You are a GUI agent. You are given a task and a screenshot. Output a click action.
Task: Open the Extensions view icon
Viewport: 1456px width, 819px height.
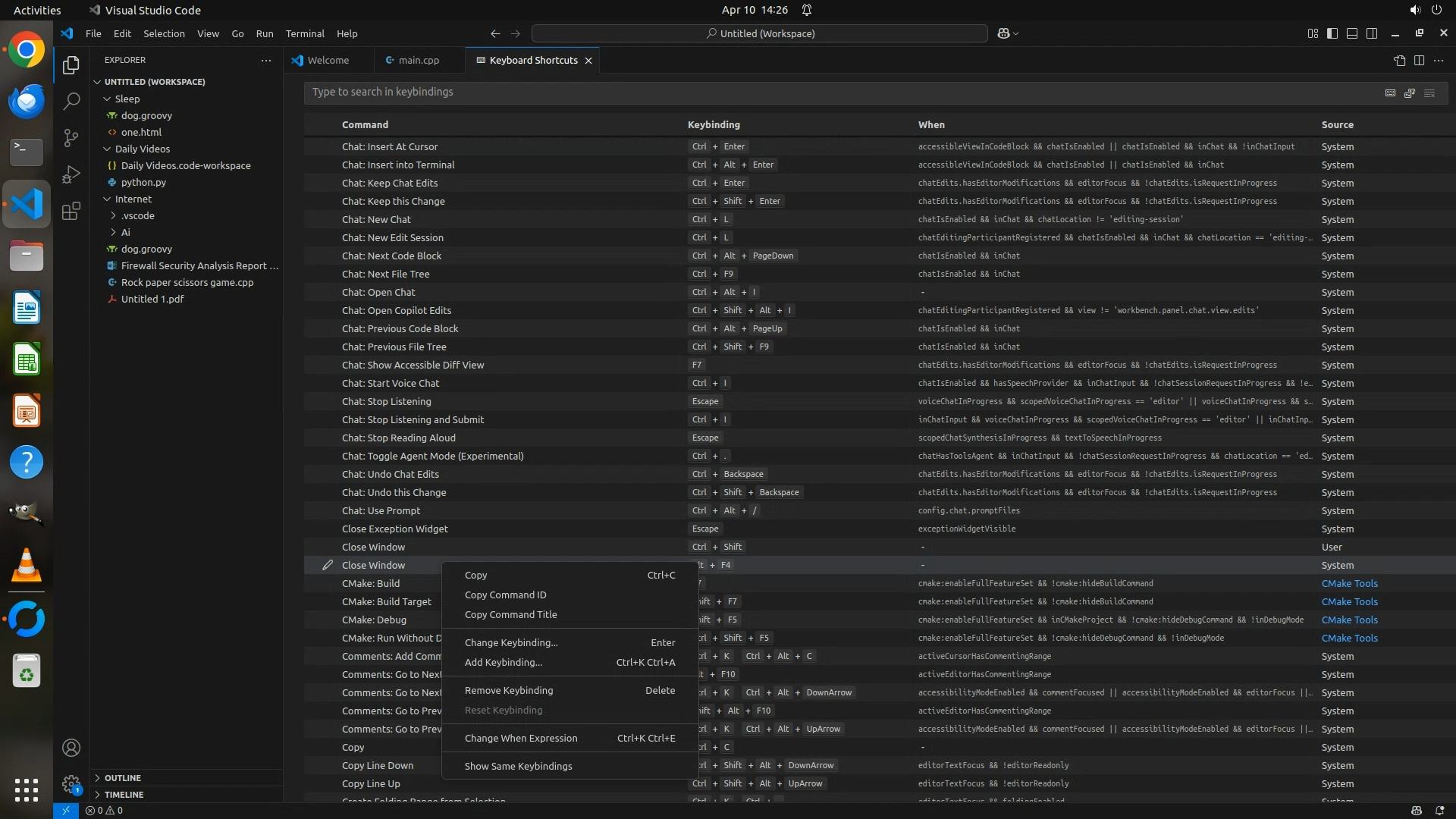(x=71, y=211)
